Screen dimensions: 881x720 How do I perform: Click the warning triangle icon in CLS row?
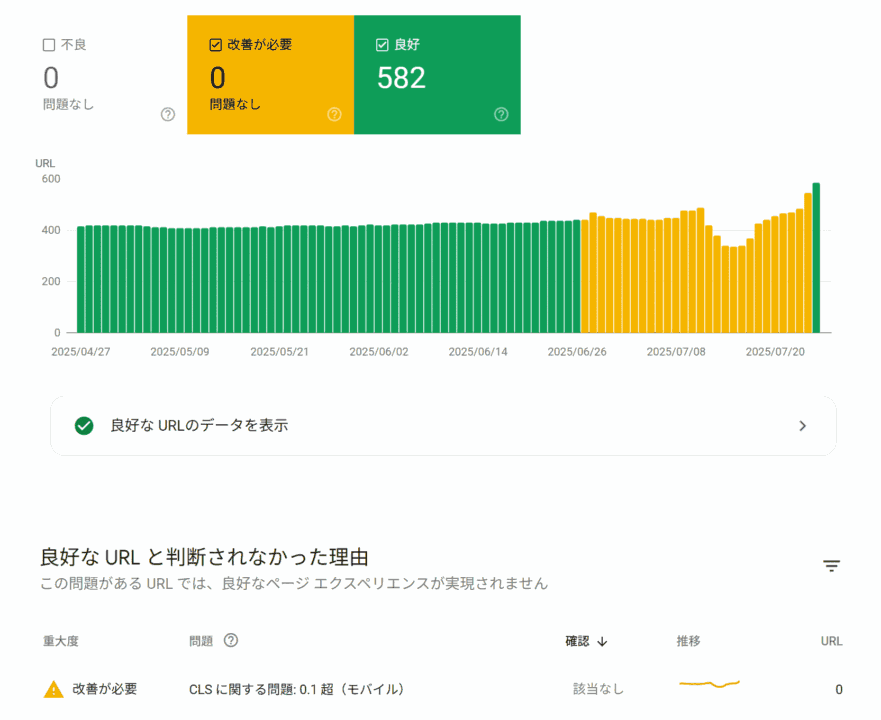click(x=53, y=689)
